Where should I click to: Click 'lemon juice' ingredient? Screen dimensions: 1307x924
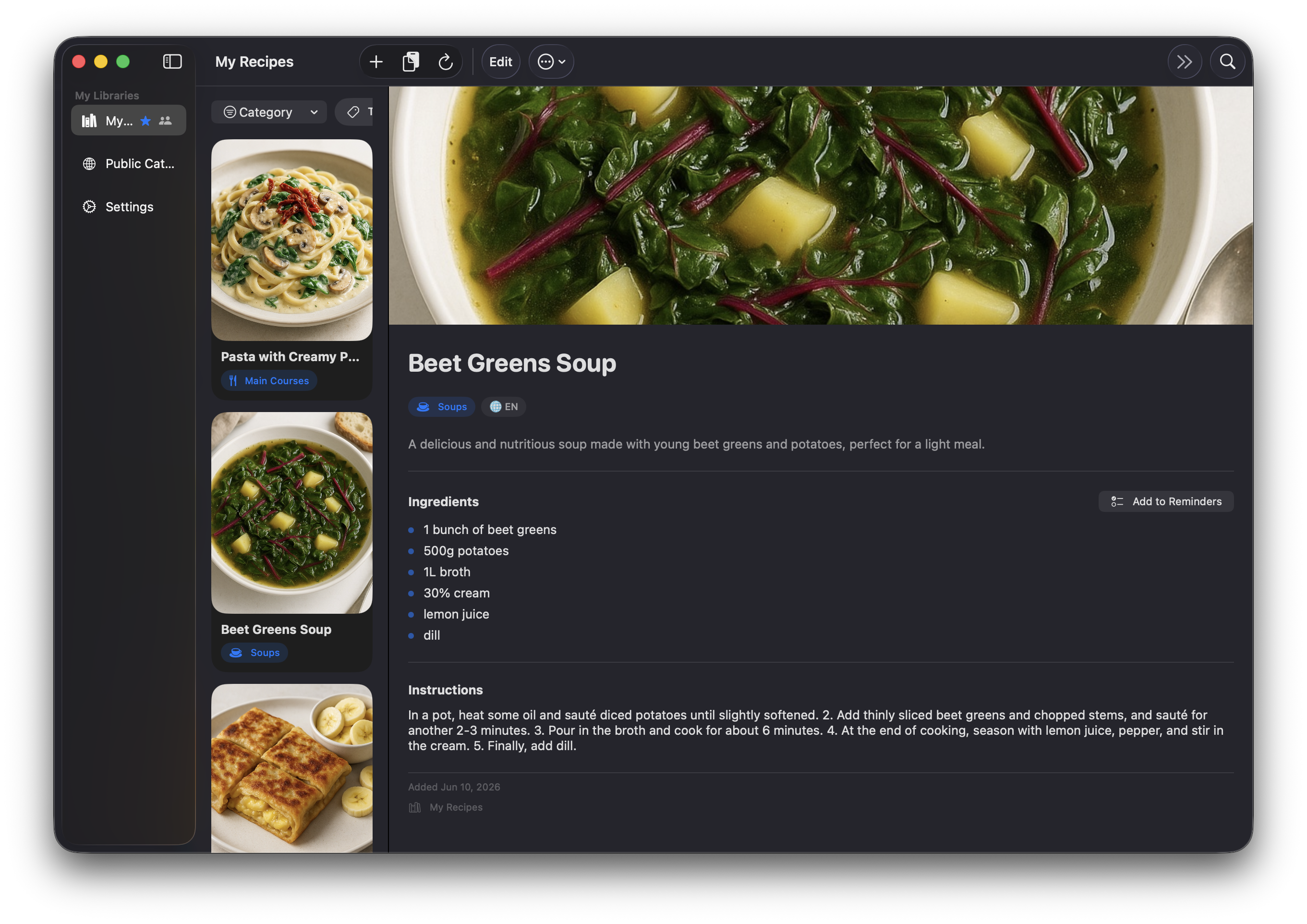coord(456,614)
